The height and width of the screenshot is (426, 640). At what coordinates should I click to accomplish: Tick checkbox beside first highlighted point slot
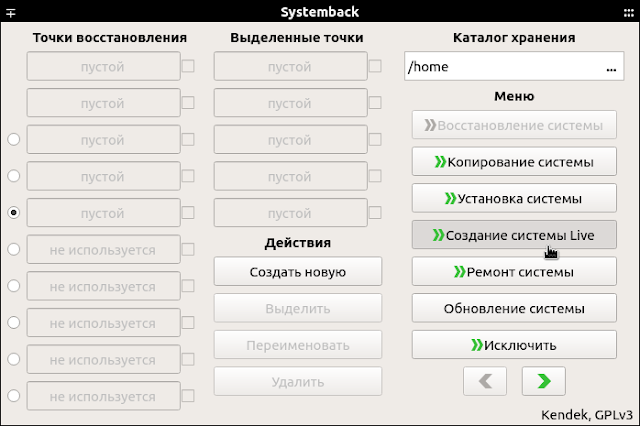[375, 66]
